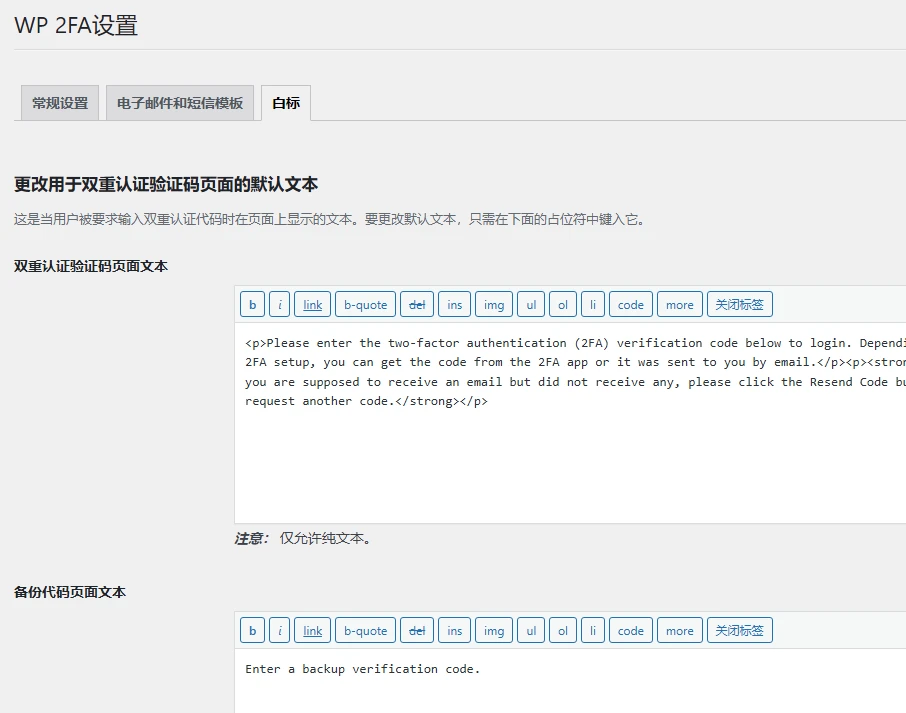Start an ordered list with the ol button
The width and height of the screenshot is (906, 713).
[562, 304]
